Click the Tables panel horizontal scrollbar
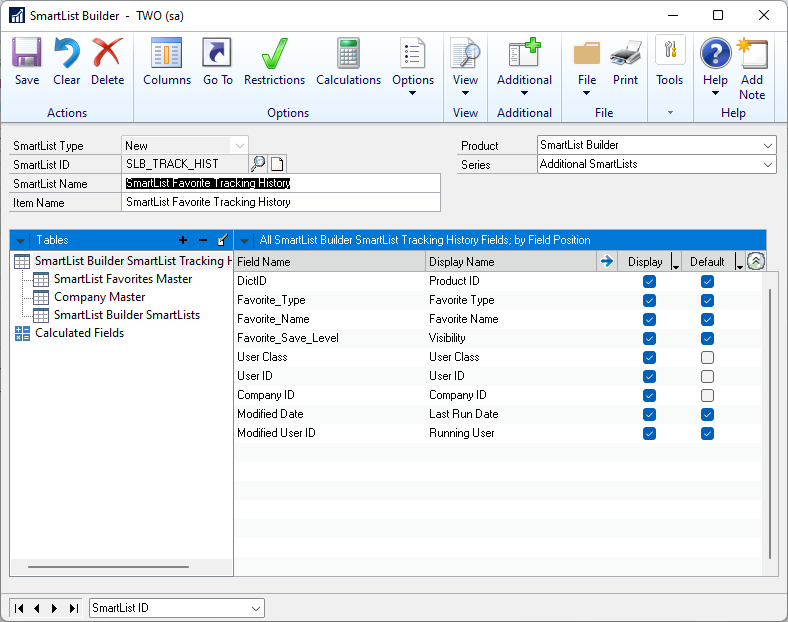788x622 pixels. tap(108, 567)
